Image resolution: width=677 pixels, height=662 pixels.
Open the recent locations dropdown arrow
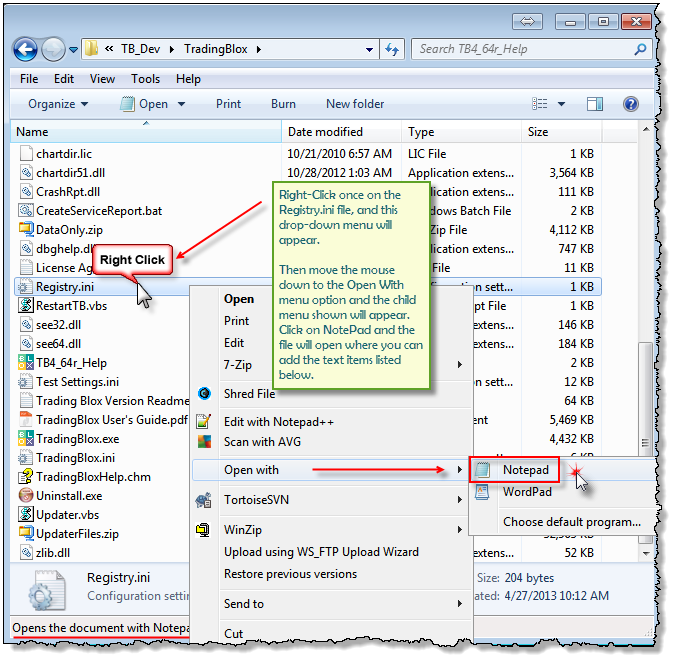tap(73, 50)
